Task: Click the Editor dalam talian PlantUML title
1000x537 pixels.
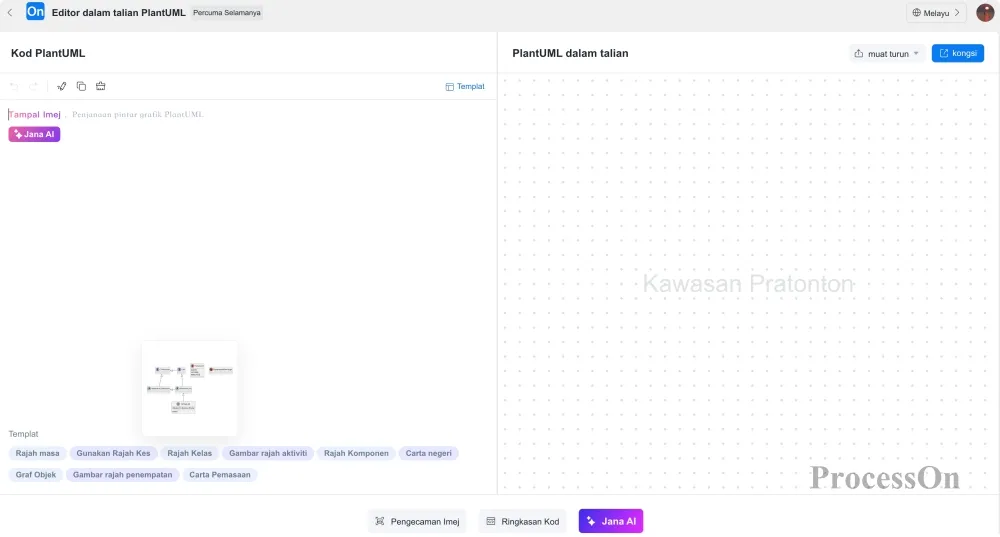Action: coord(119,13)
